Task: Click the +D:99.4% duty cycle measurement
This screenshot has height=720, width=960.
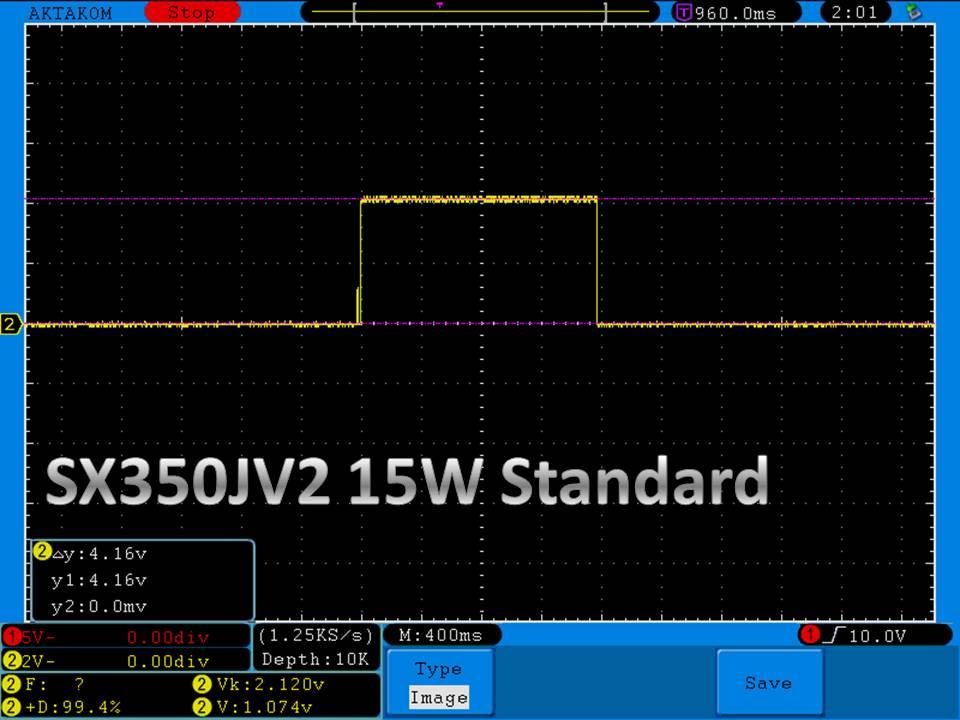Action: (70, 707)
